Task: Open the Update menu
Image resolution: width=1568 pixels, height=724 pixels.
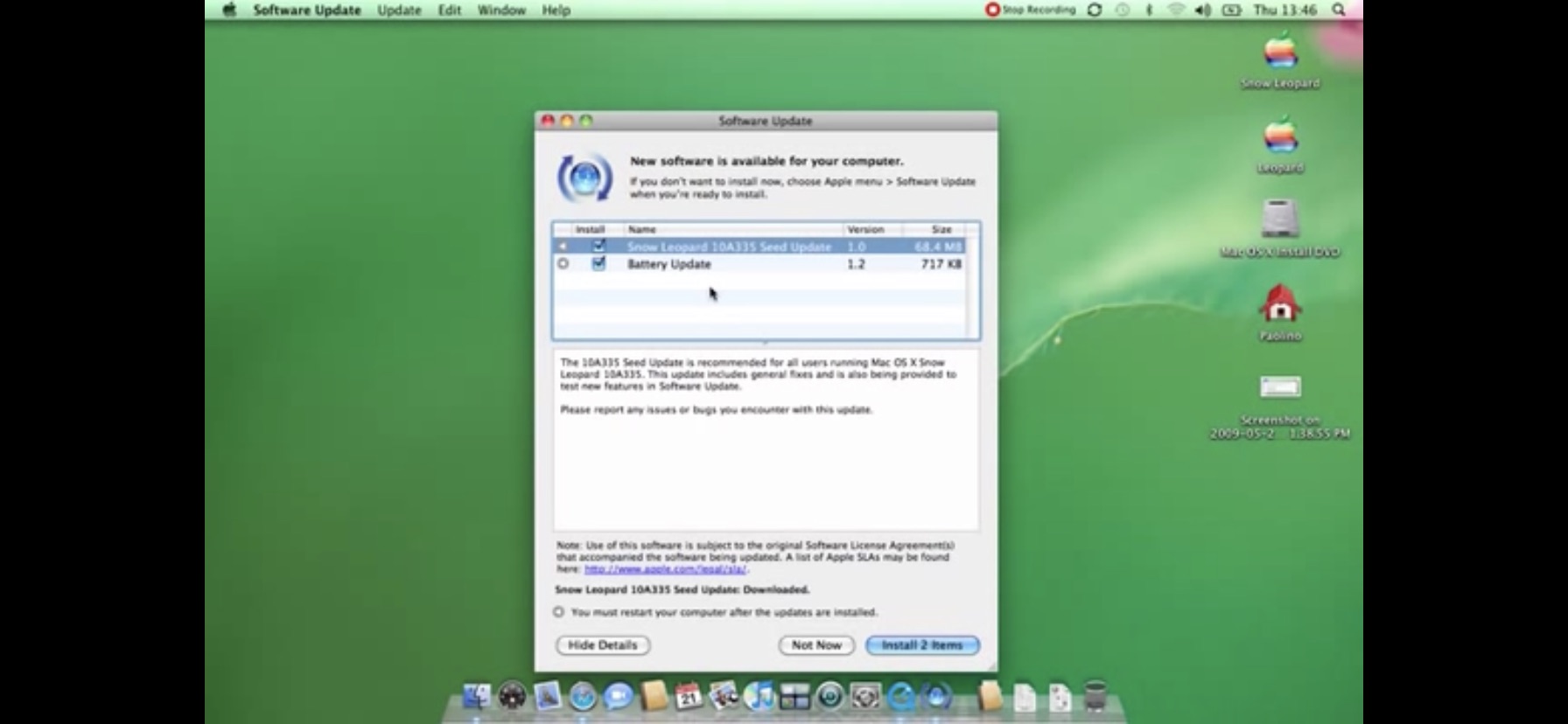Action: click(399, 10)
